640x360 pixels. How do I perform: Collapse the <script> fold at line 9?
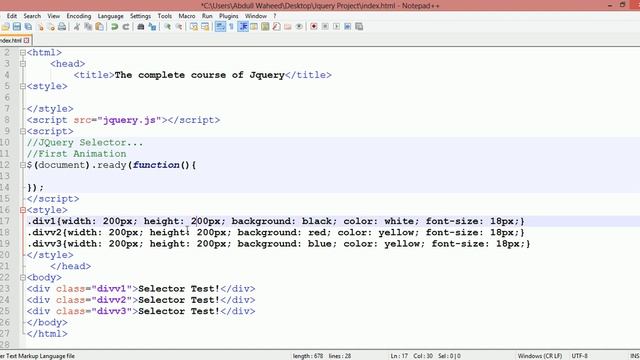coord(23,131)
